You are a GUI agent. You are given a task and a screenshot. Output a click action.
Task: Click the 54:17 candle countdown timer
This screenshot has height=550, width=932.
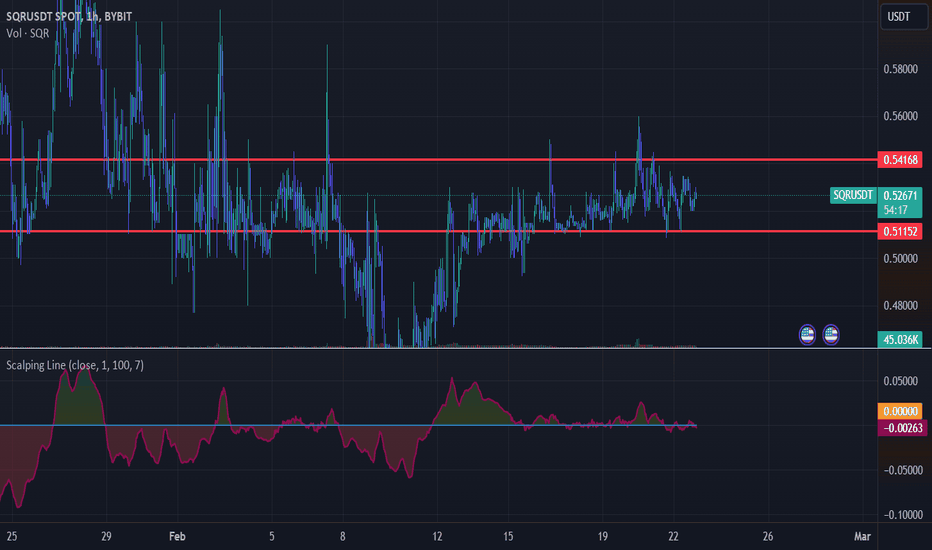tap(895, 210)
